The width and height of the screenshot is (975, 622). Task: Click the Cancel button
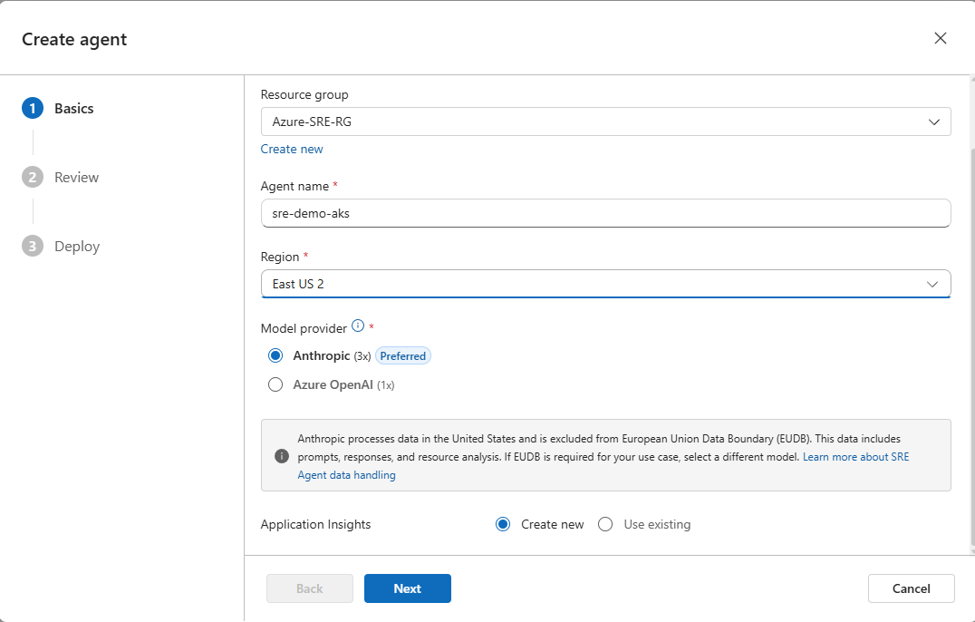pyautogui.click(x=911, y=588)
